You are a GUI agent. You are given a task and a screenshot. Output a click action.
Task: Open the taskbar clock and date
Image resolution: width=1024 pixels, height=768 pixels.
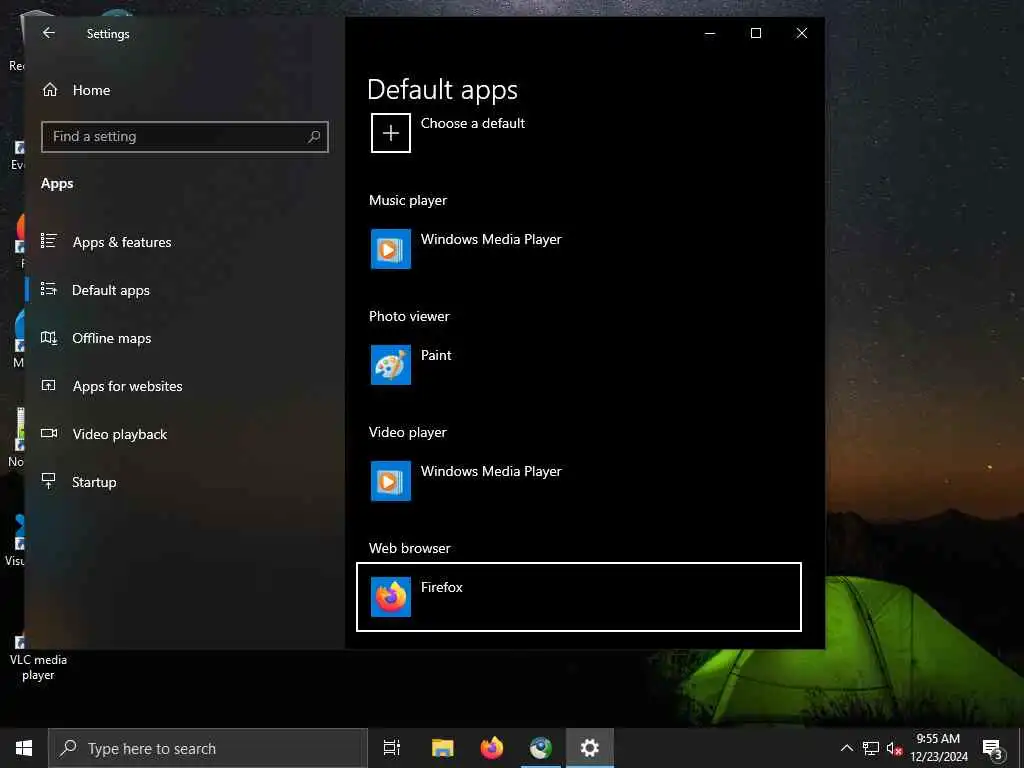tap(938, 748)
